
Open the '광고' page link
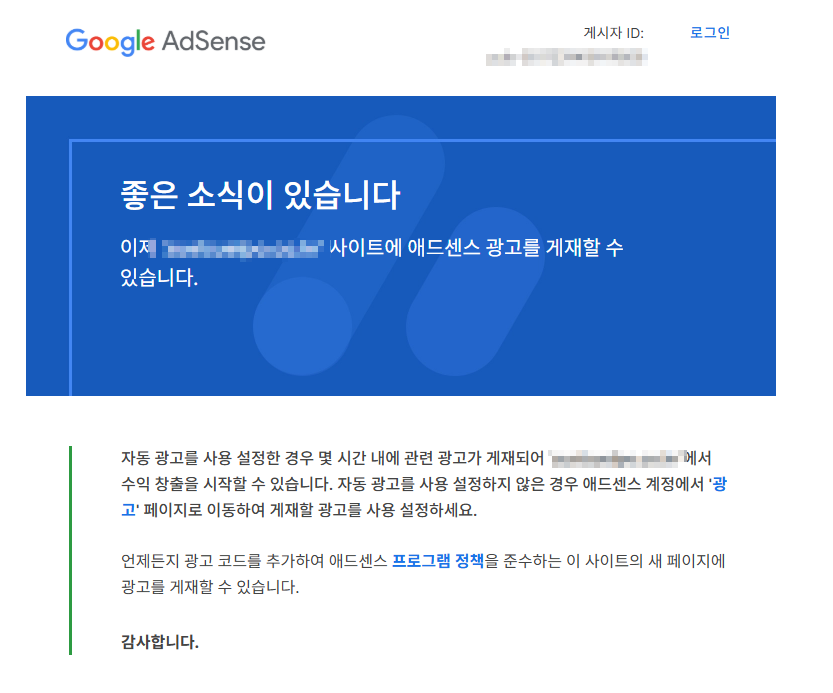tap(719, 484)
